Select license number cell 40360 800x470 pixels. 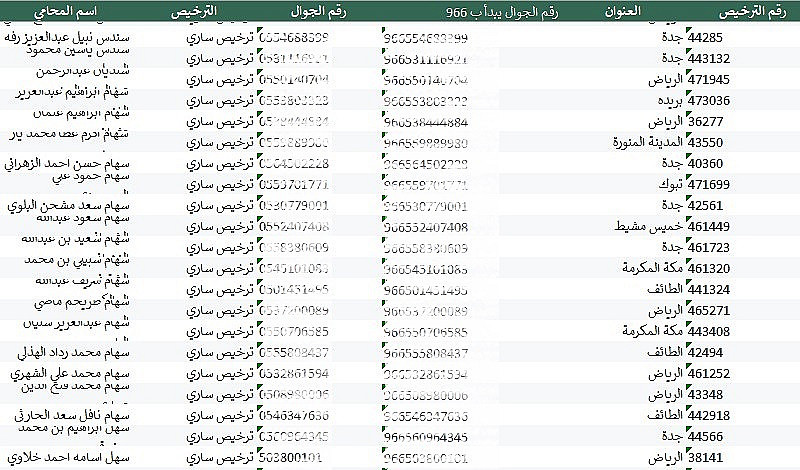point(705,163)
